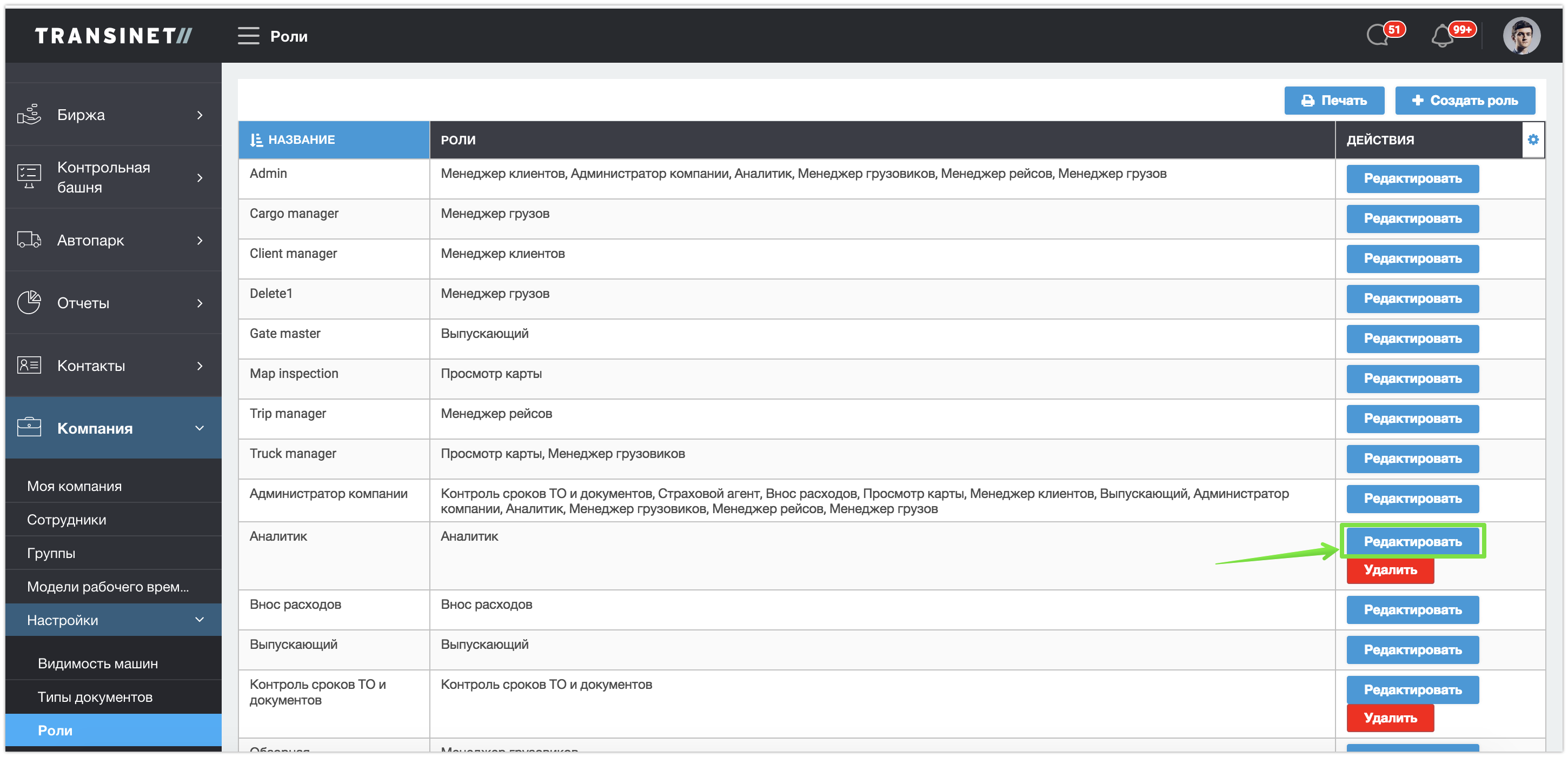Screen dimensions: 1568x757
Task: Delete the Аналитик role
Action: coord(1390,570)
